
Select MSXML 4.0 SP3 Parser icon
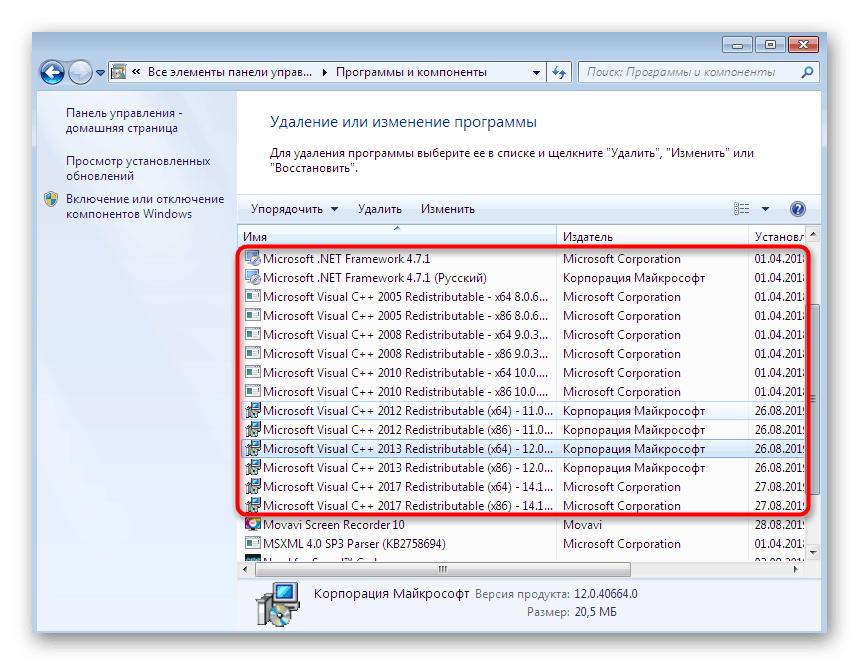(x=253, y=543)
